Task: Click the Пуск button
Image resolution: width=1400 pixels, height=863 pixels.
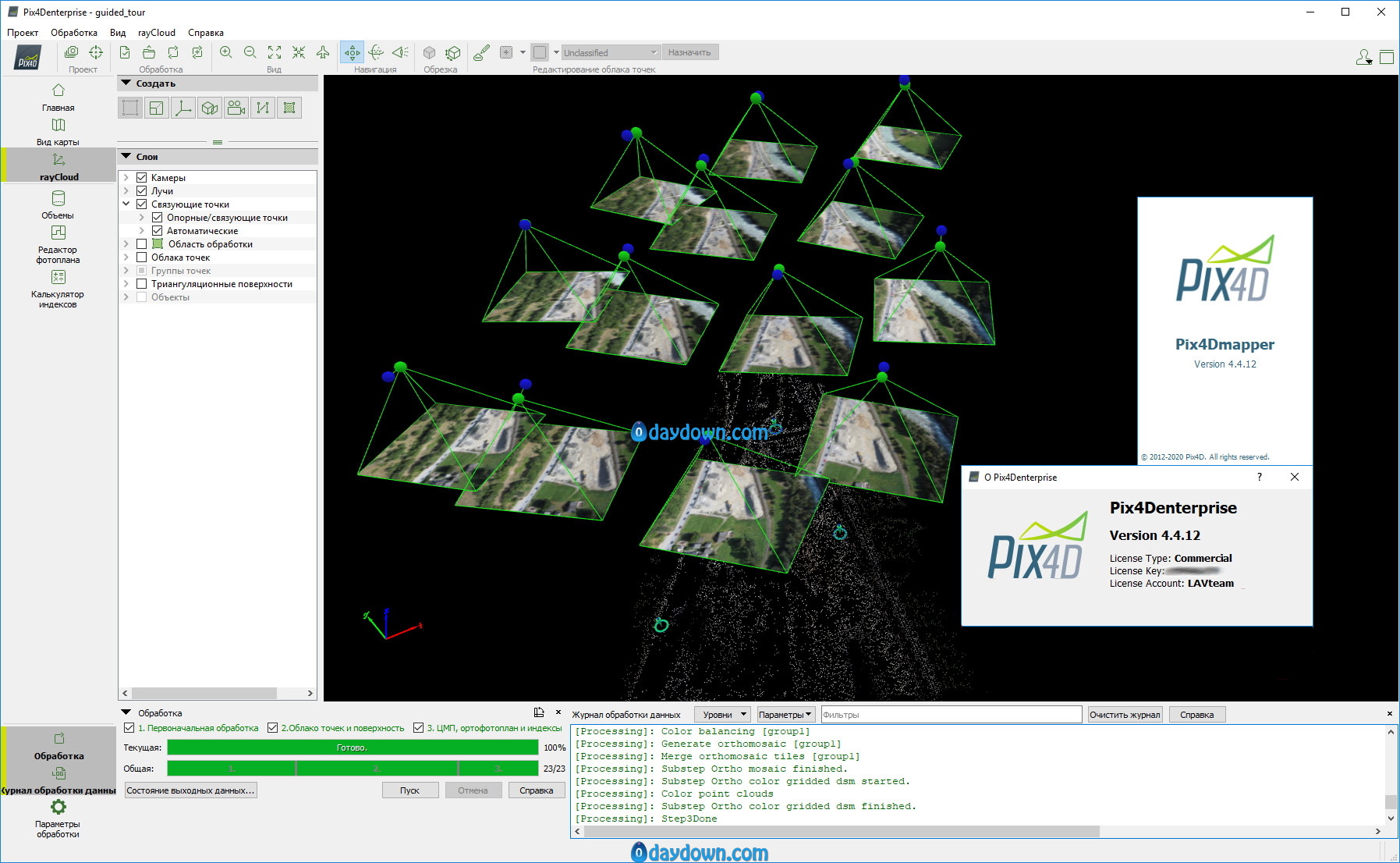Action: (x=409, y=790)
